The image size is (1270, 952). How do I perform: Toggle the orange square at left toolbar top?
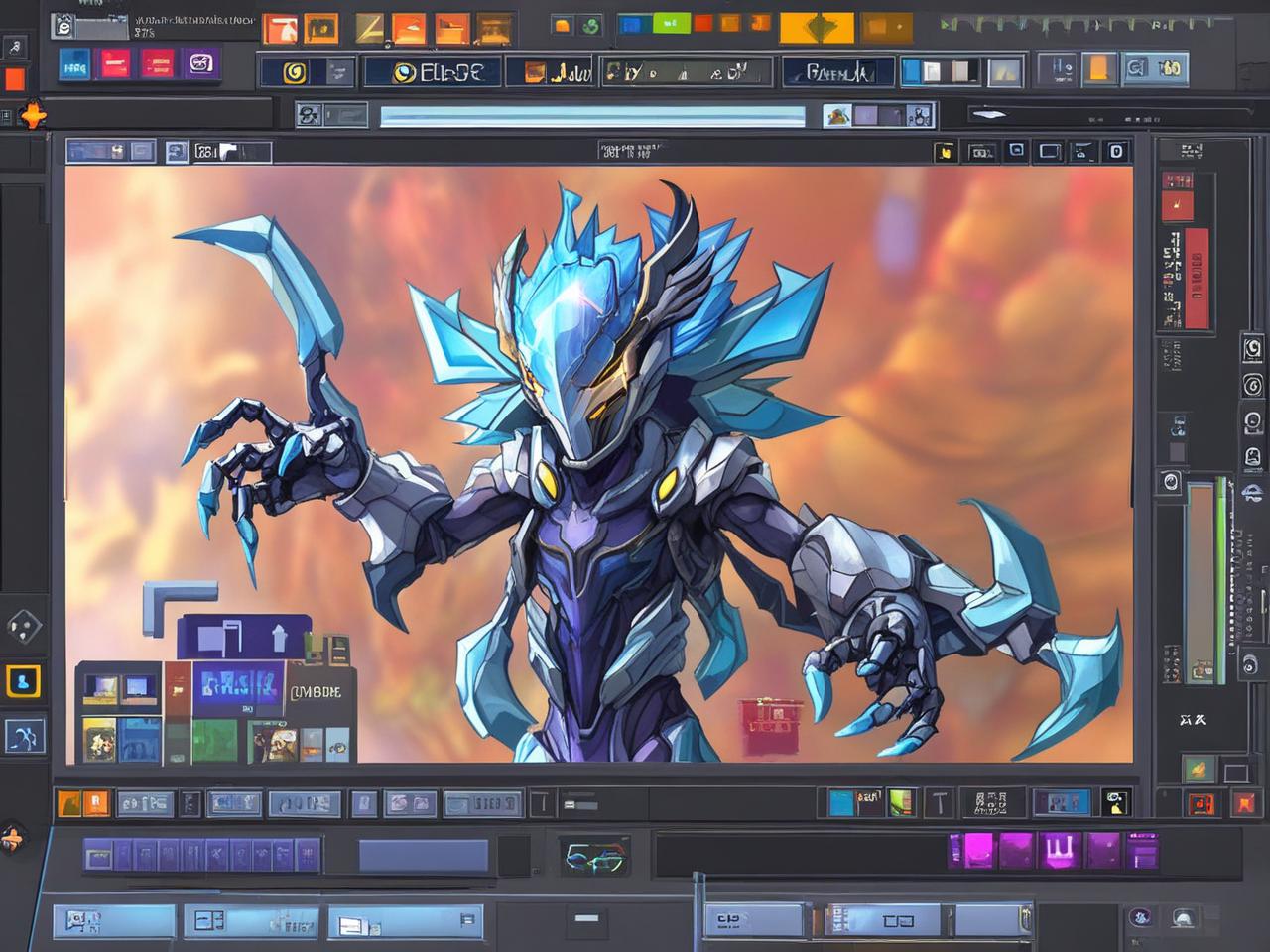pyautogui.click(x=15, y=79)
